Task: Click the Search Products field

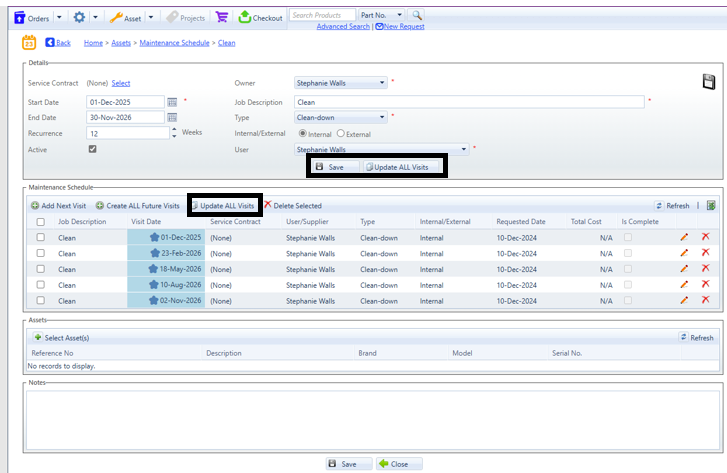Action: point(322,15)
